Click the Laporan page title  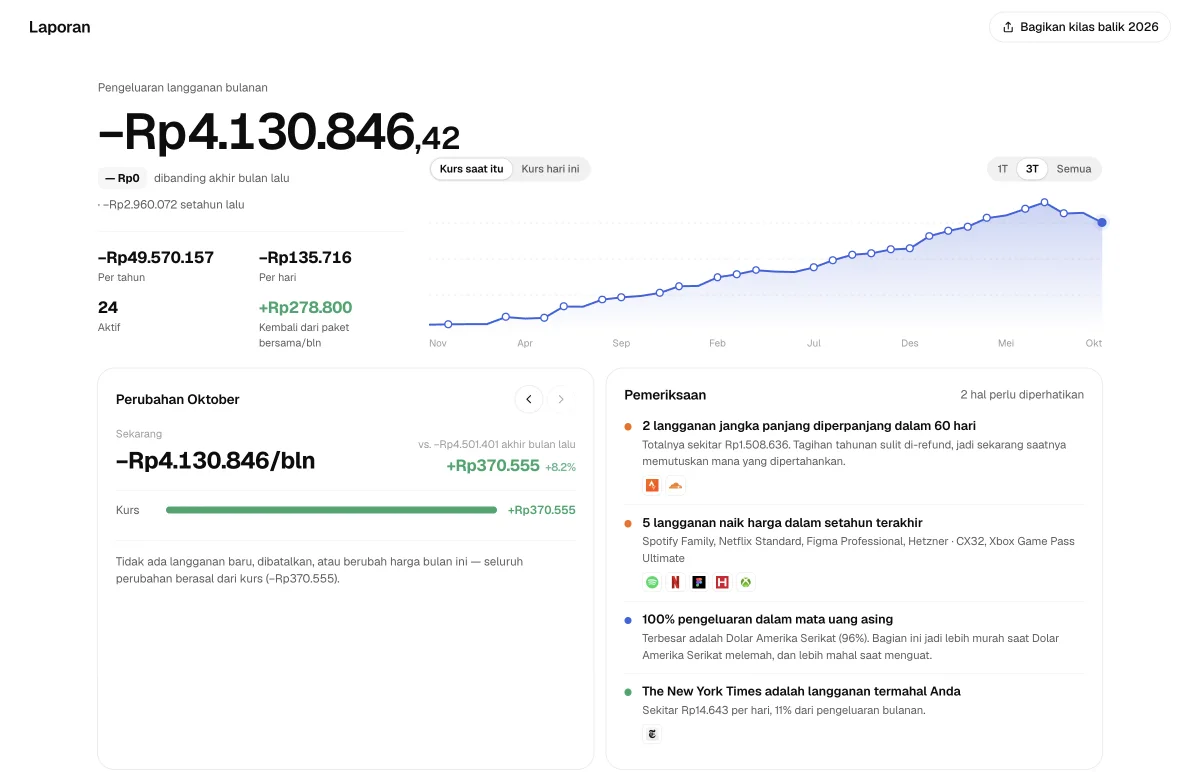[x=60, y=27]
